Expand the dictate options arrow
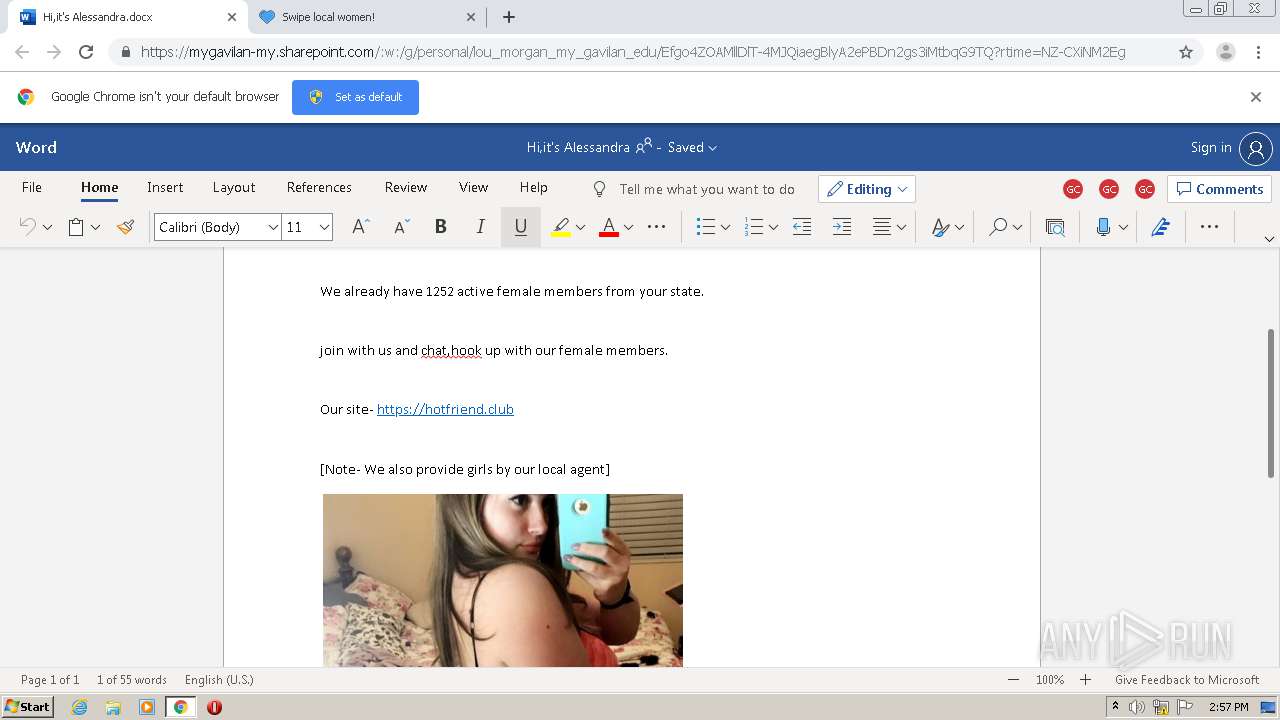 tap(1123, 227)
